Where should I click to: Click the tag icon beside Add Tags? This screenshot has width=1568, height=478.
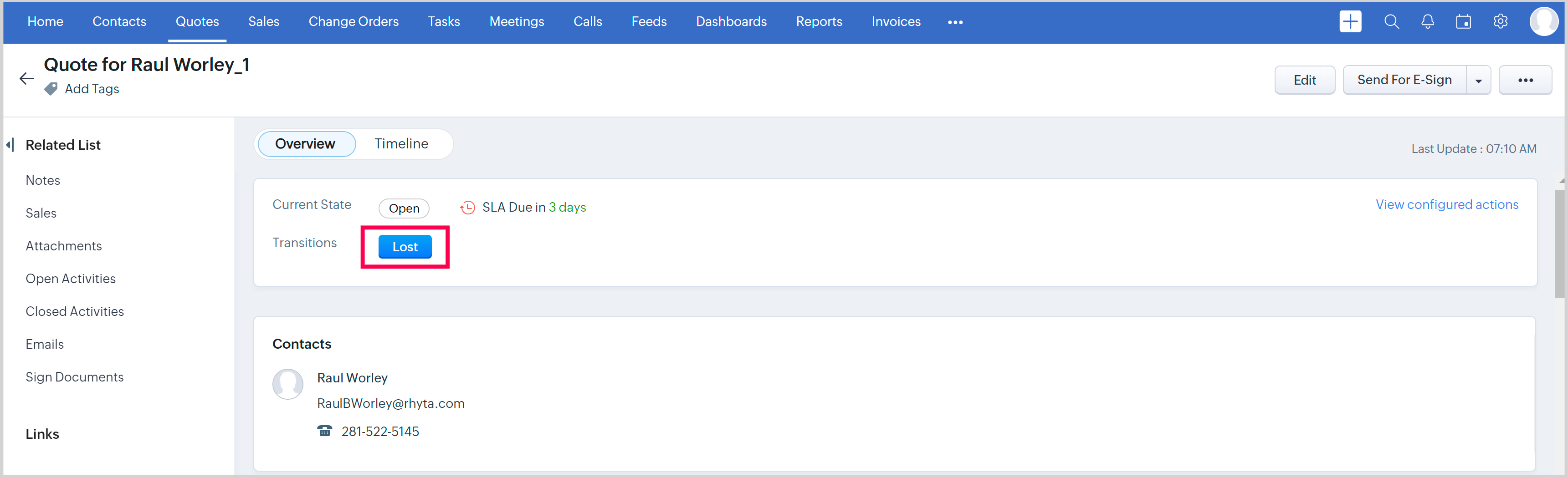pos(51,89)
